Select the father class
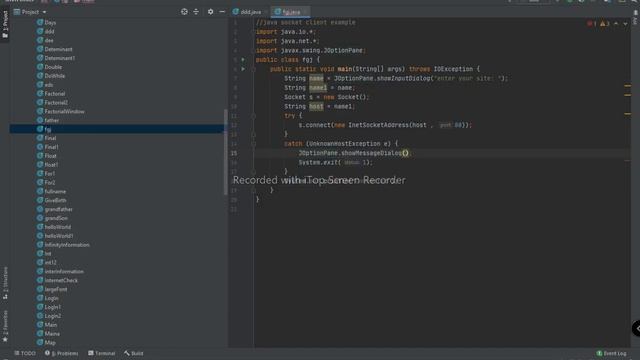This screenshot has height=360, width=640. [48, 120]
